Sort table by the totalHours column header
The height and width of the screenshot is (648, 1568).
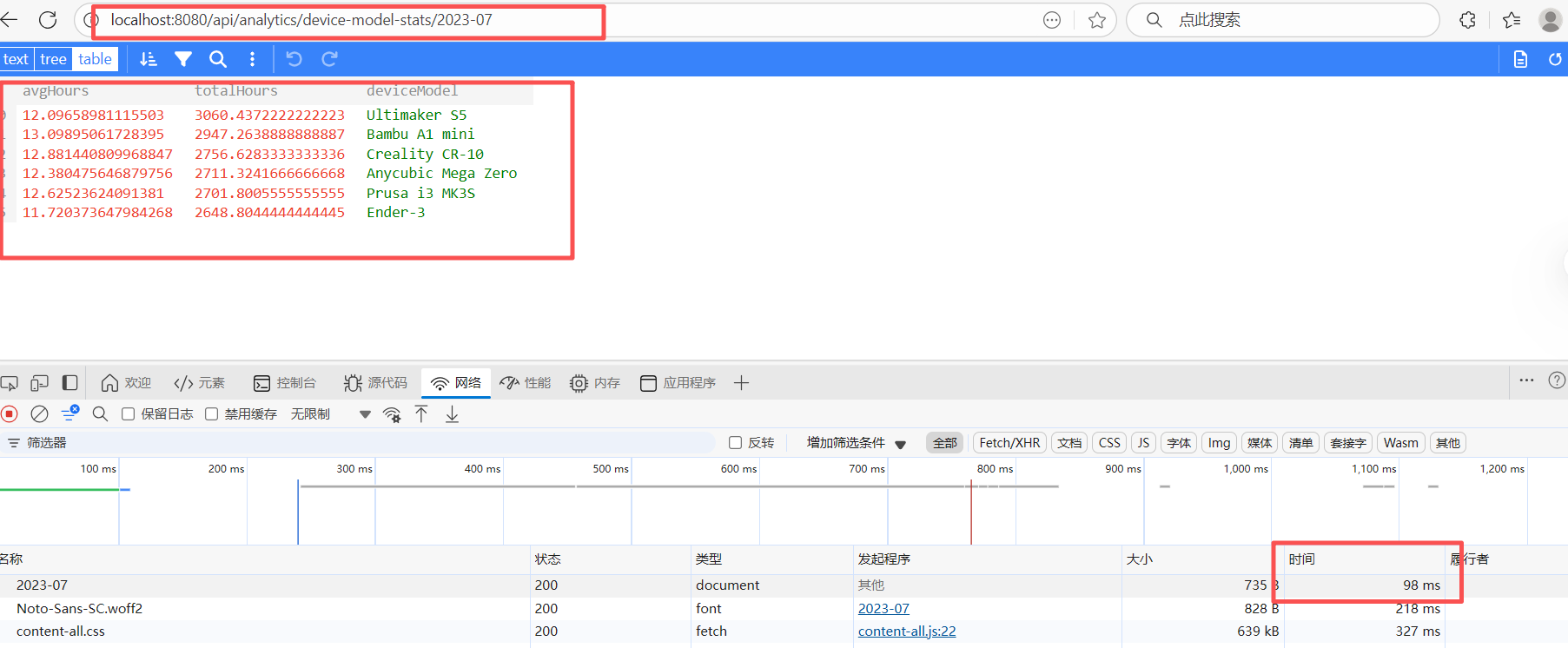[236, 90]
